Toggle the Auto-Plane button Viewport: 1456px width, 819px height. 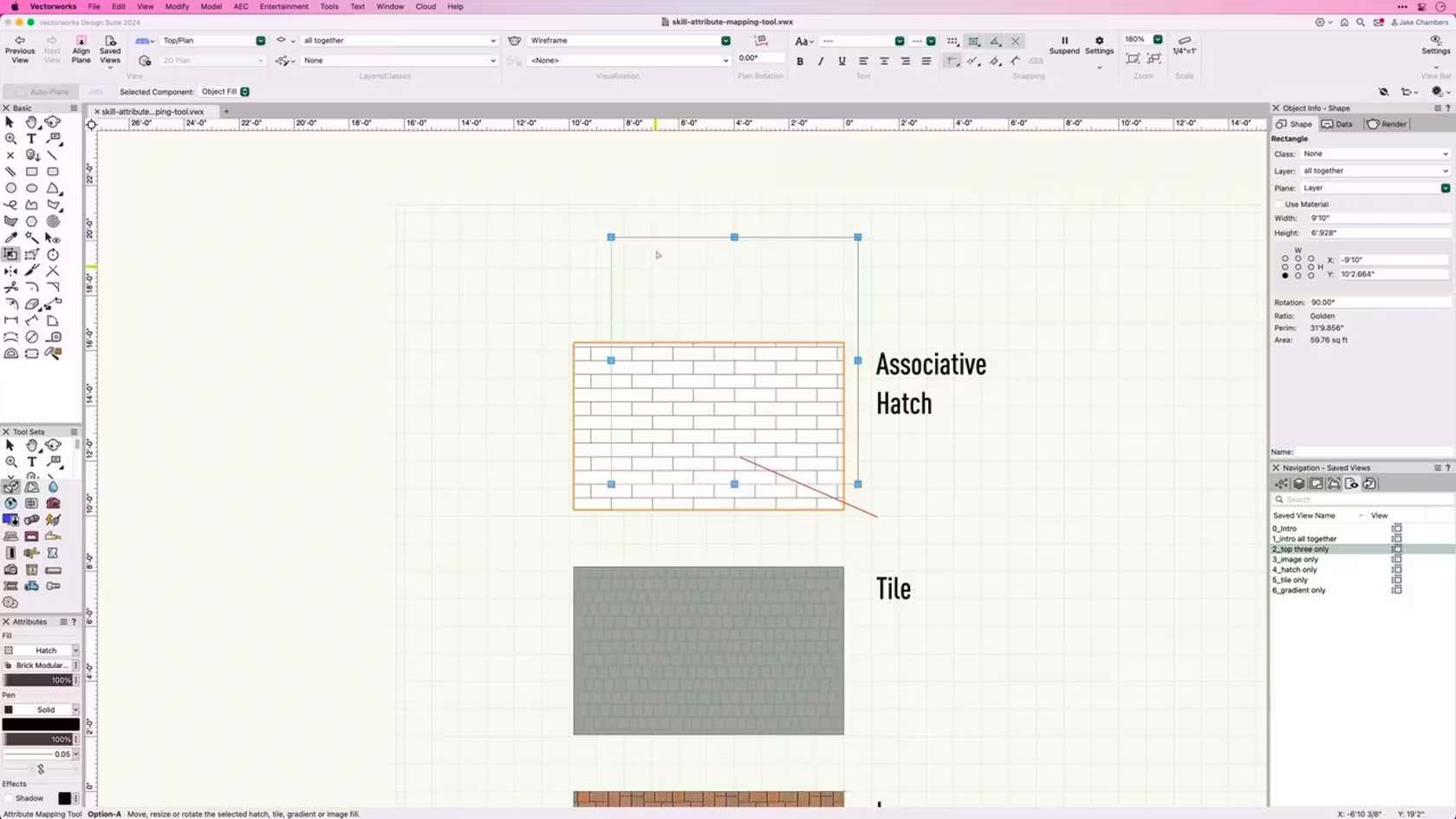point(41,92)
